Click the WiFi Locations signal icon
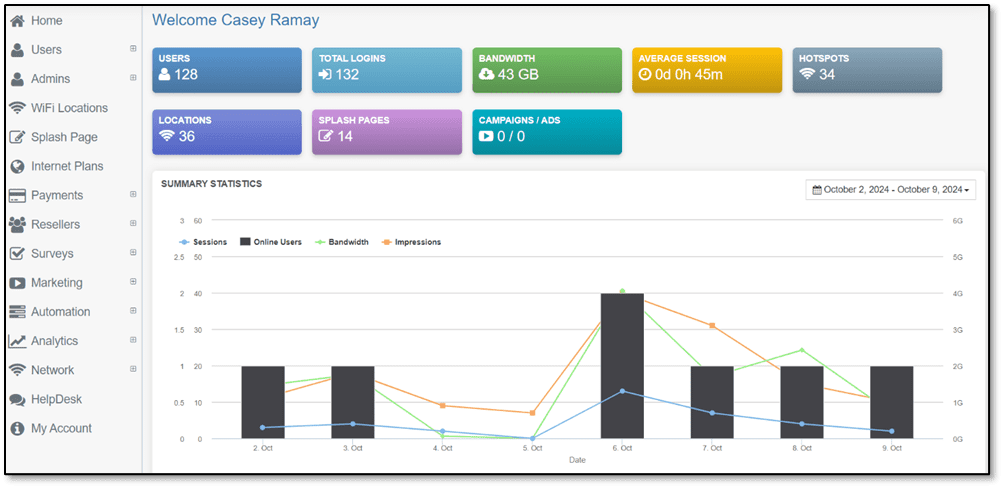The height and width of the screenshot is (488, 1003). [16, 108]
